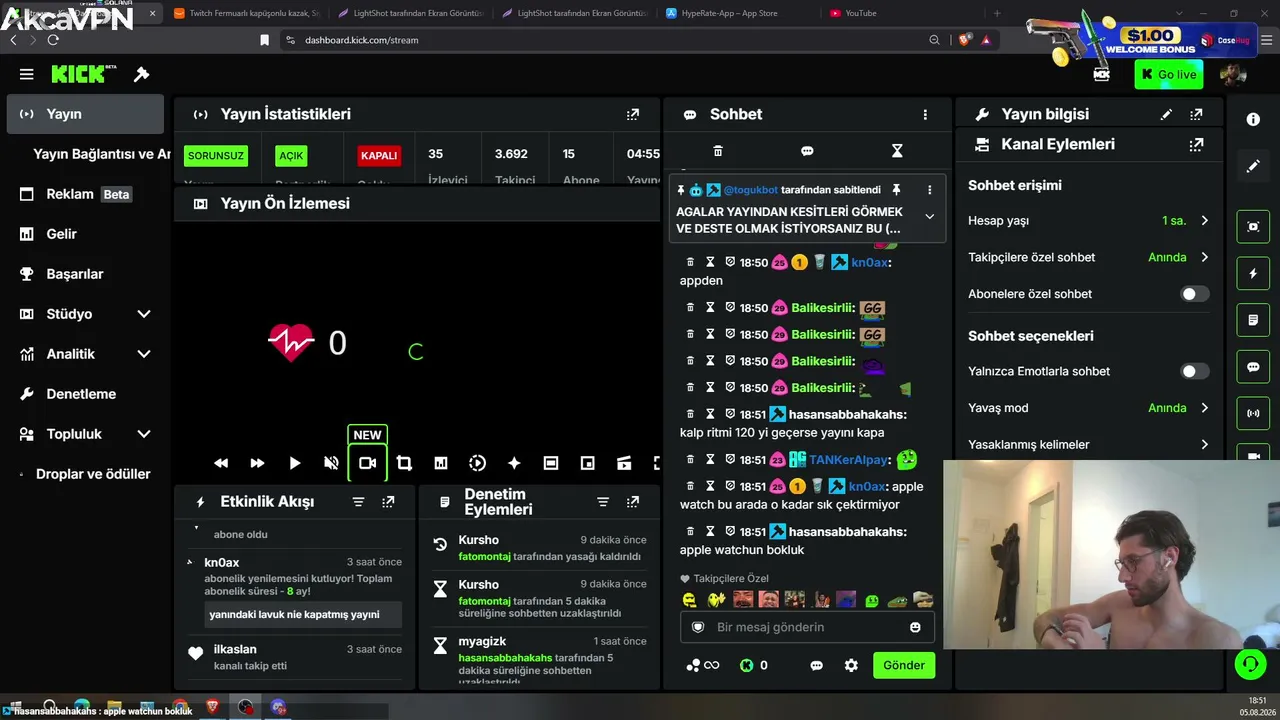Pop out the Denetim Eylemleri panel

click(633, 502)
